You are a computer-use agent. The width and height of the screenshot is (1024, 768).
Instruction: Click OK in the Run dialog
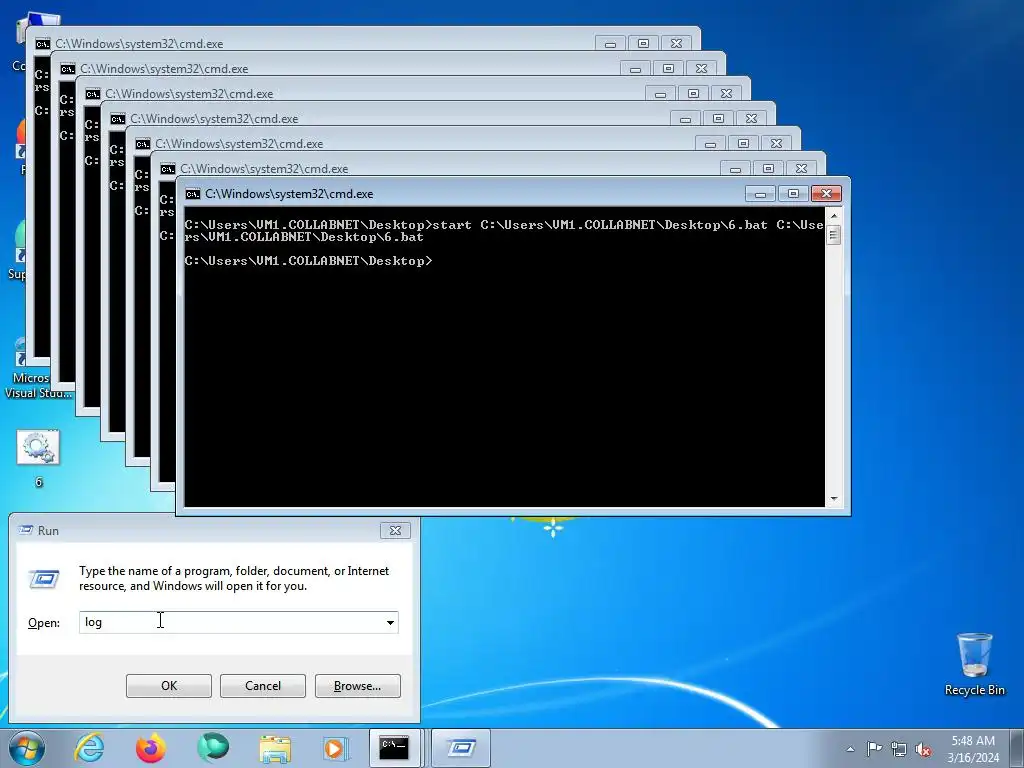168,686
